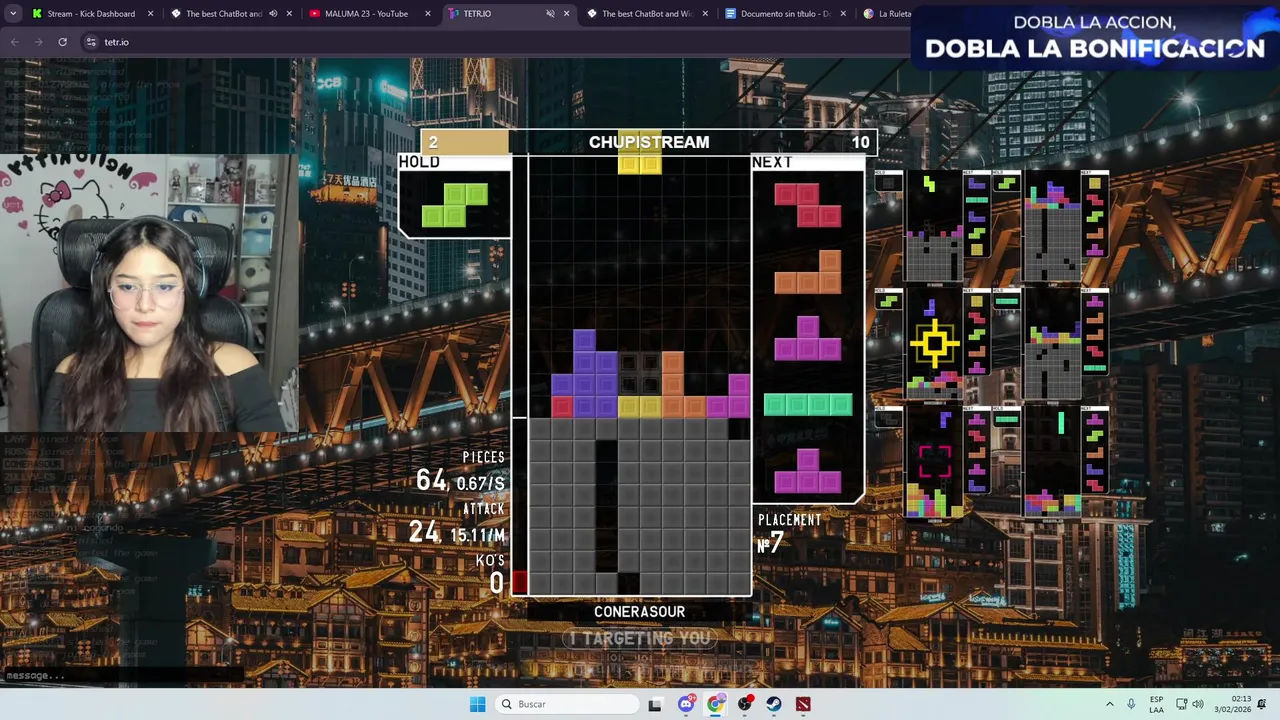Click the PIECES count of 64
The height and width of the screenshot is (720, 1280).
point(432,481)
